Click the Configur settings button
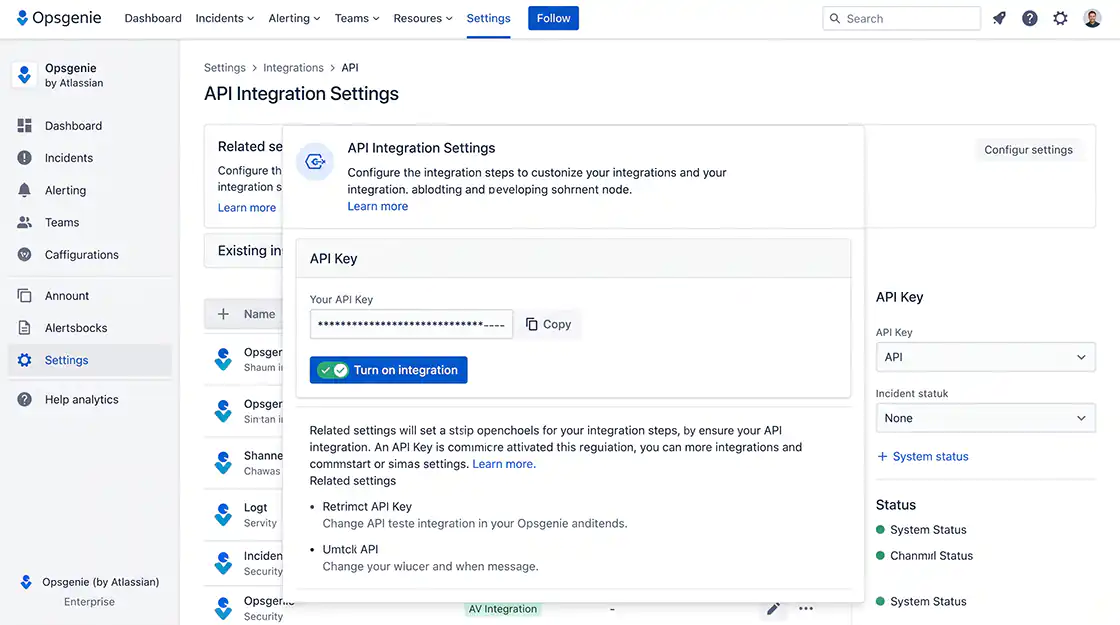The height and width of the screenshot is (625, 1120). (1028, 150)
